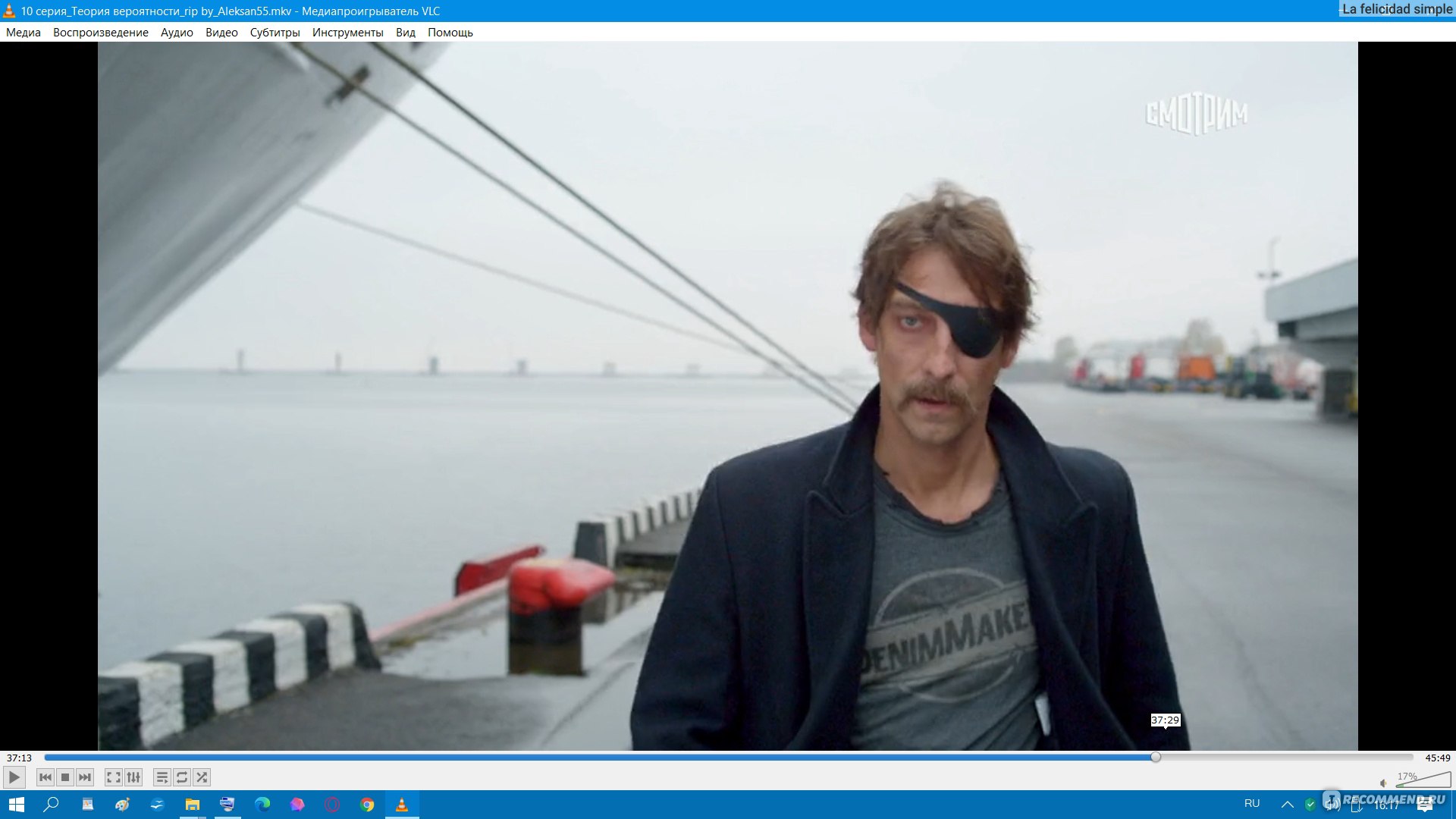The height and width of the screenshot is (819, 1456).
Task: Launch Google Chrome from taskbar
Action: click(367, 805)
